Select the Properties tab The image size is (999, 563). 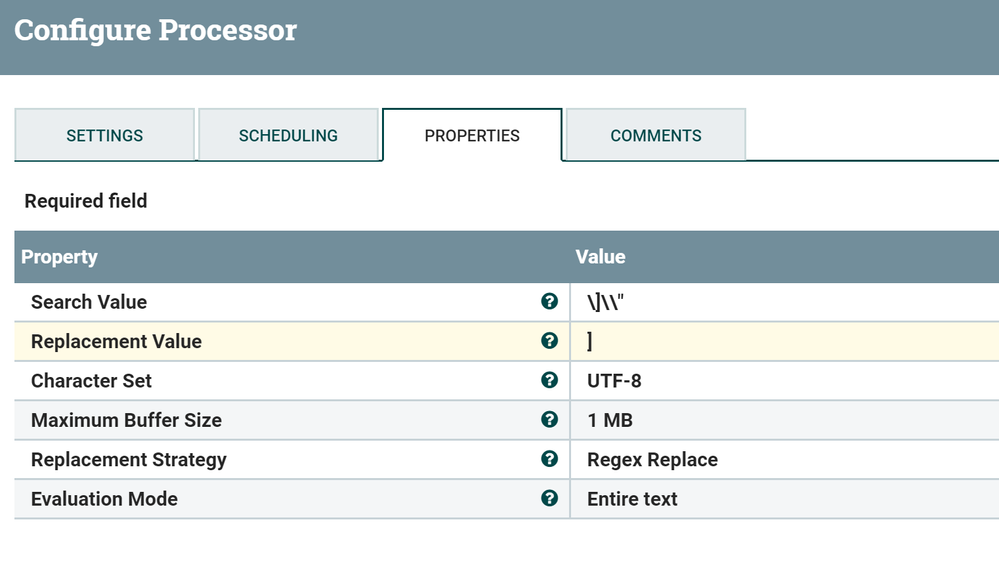(472, 135)
